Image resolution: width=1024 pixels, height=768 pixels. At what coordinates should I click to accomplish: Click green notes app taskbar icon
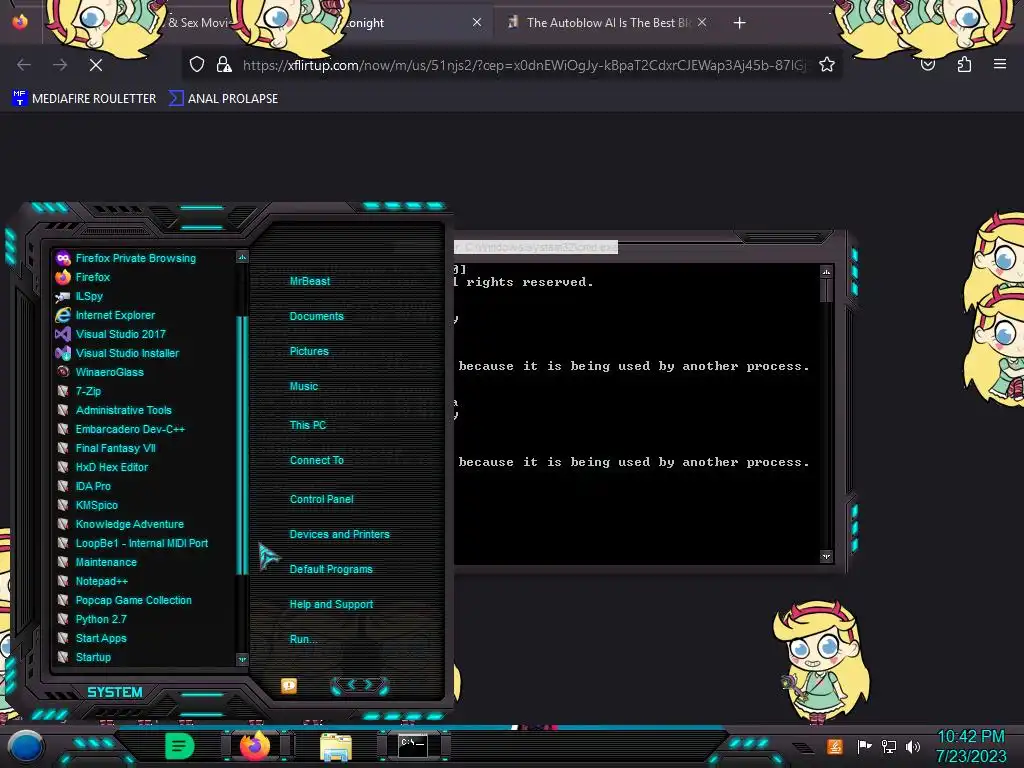click(x=180, y=745)
